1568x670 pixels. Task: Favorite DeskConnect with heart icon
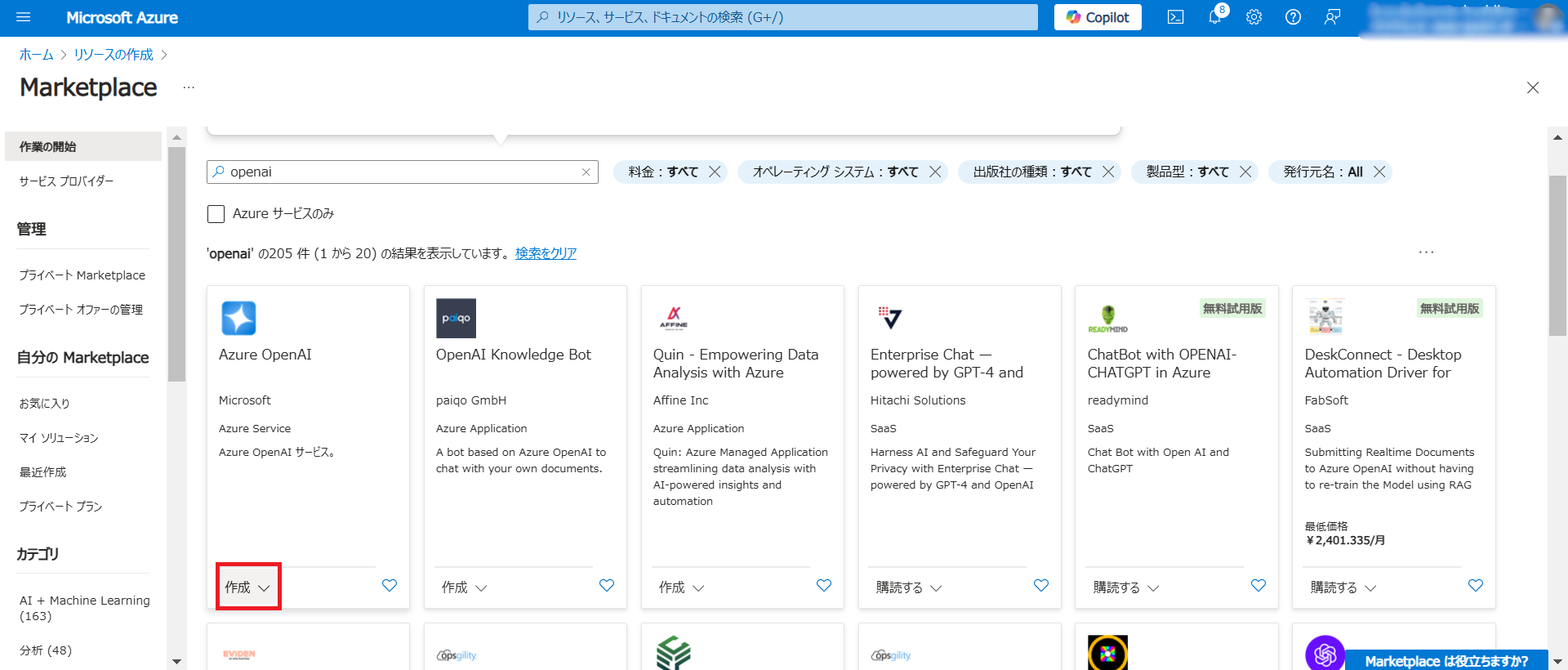[x=1476, y=586]
